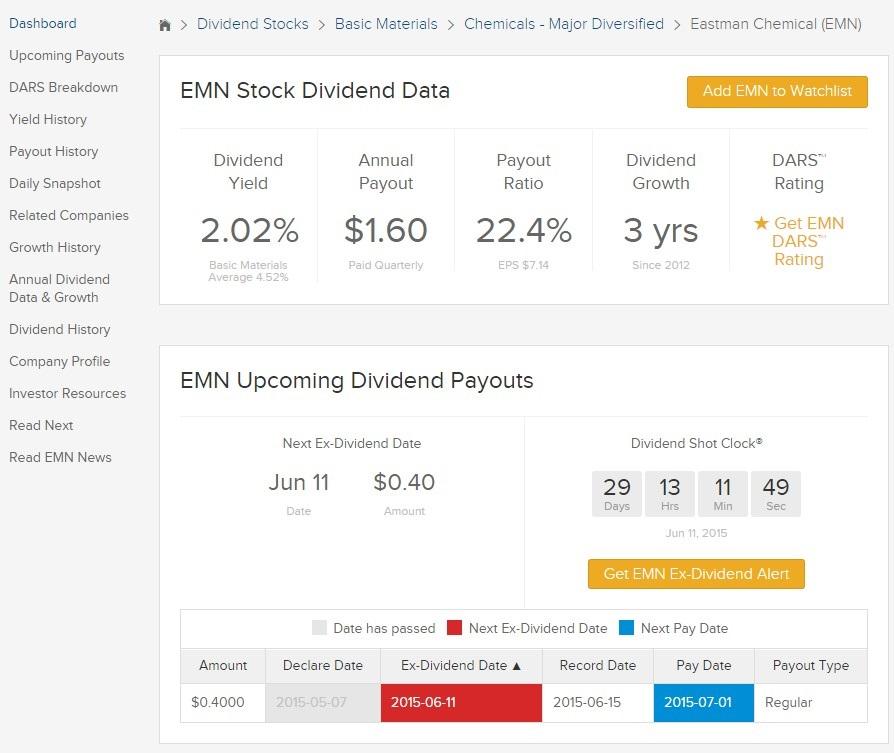Click the blue 2015-07-01 pay date cell
This screenshot has width=894, height=753.
704,702
